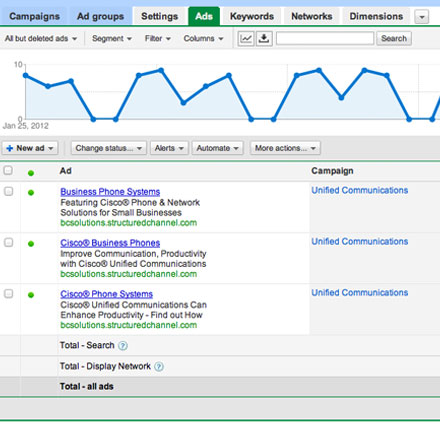Click green status dot for Cisco Business Phones

coord(31,244)
